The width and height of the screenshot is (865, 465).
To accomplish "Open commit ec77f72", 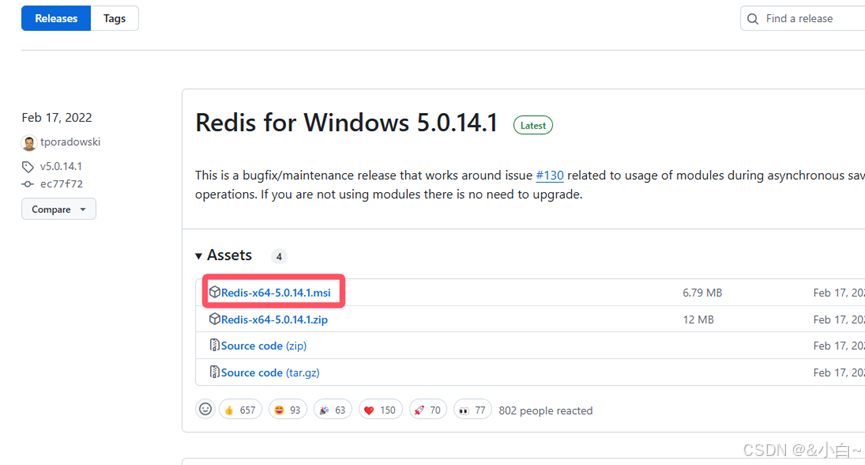I will pos(61,184).
